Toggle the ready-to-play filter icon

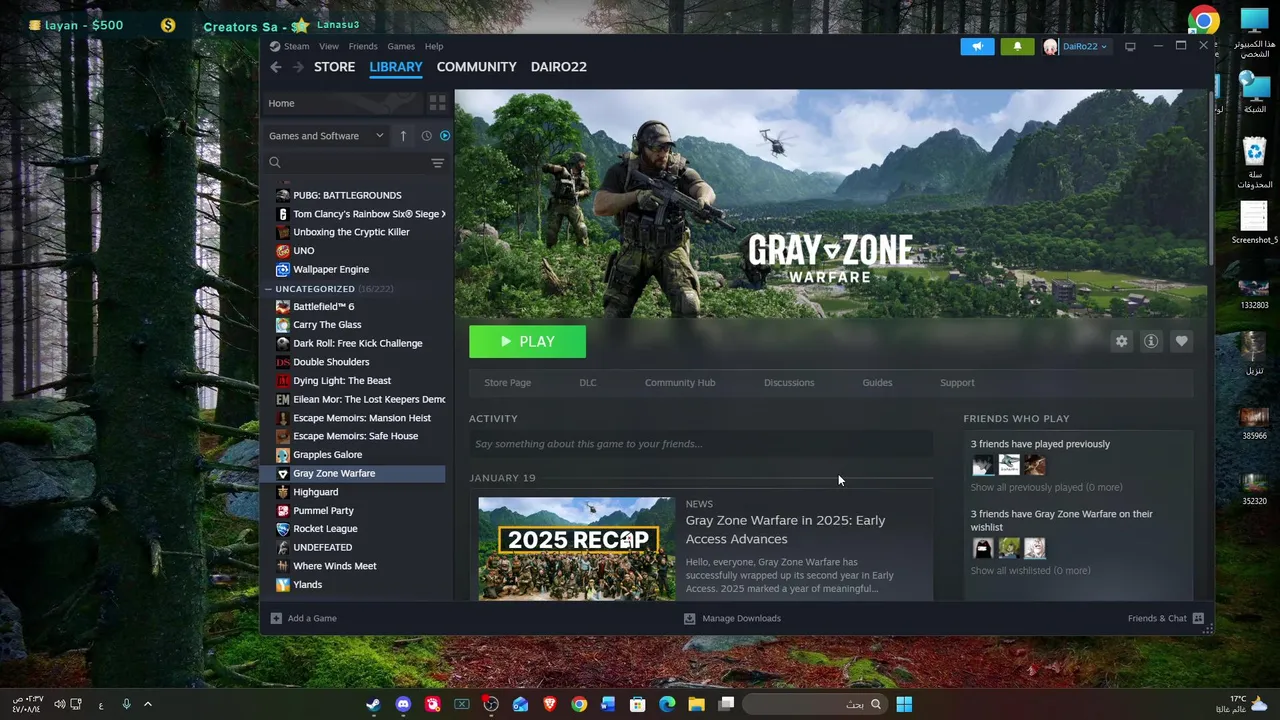point(445,136)
